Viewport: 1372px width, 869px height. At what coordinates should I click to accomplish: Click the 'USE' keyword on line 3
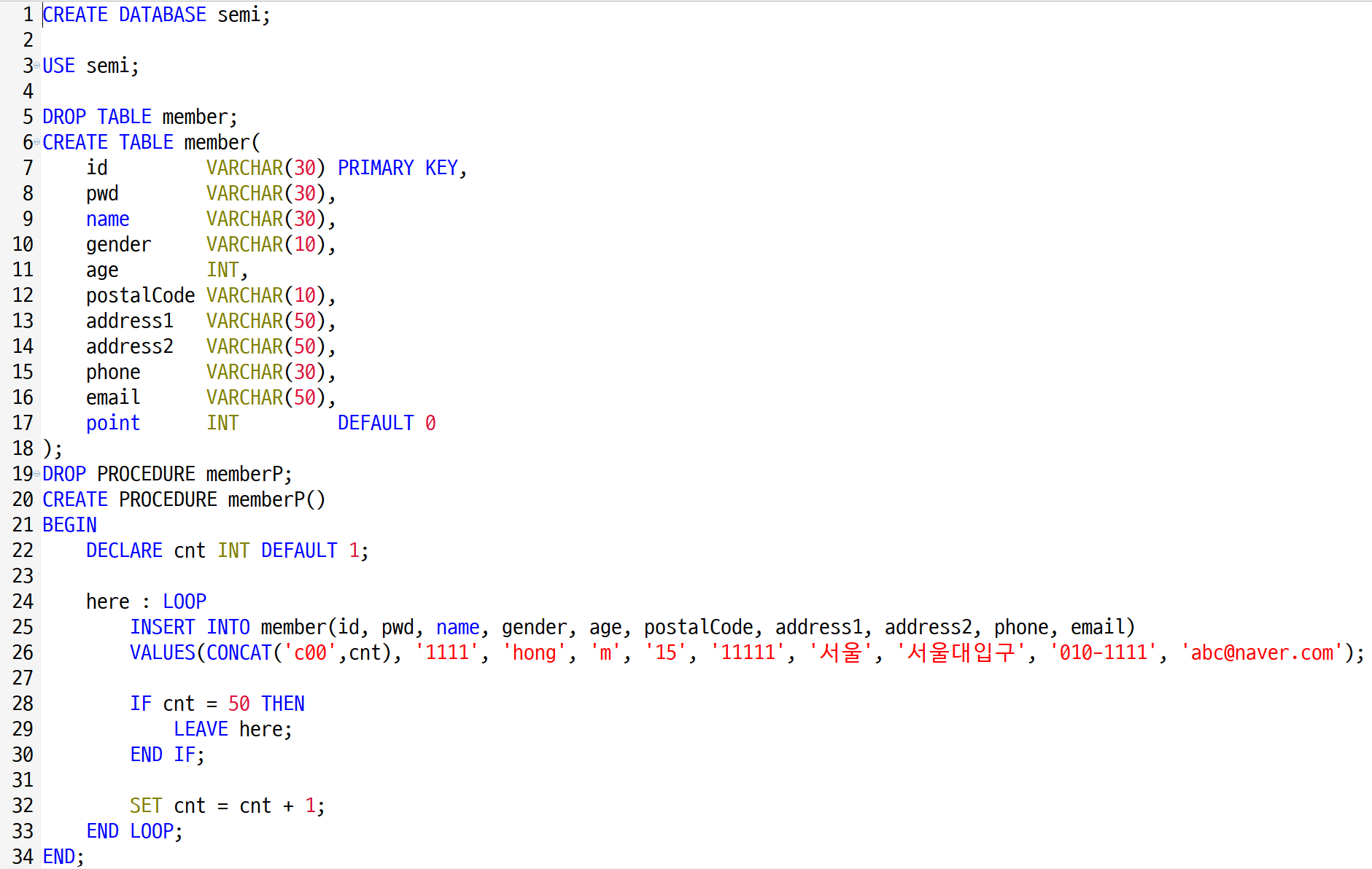58,66
